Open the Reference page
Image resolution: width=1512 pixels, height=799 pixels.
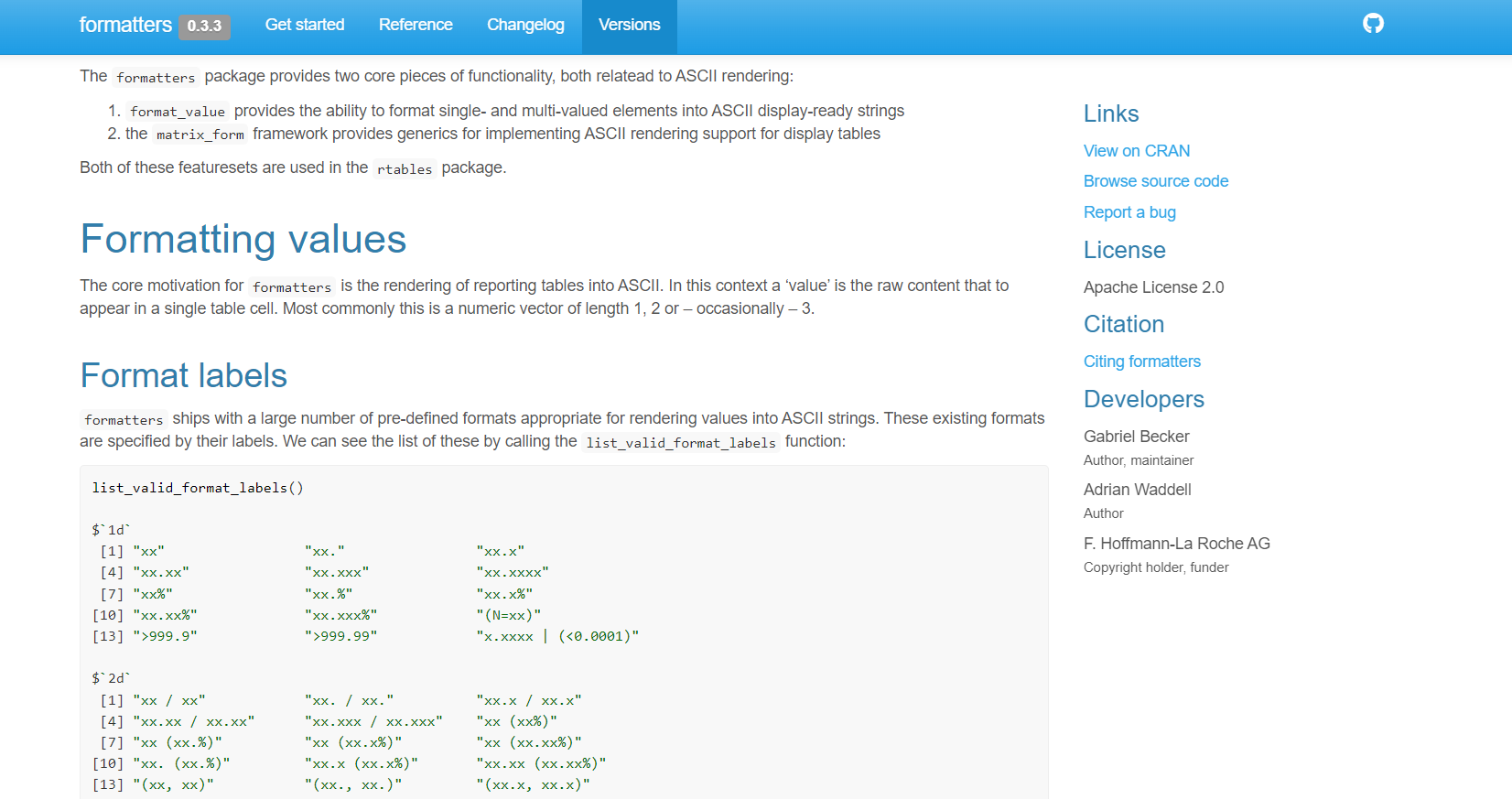(416, 25)
